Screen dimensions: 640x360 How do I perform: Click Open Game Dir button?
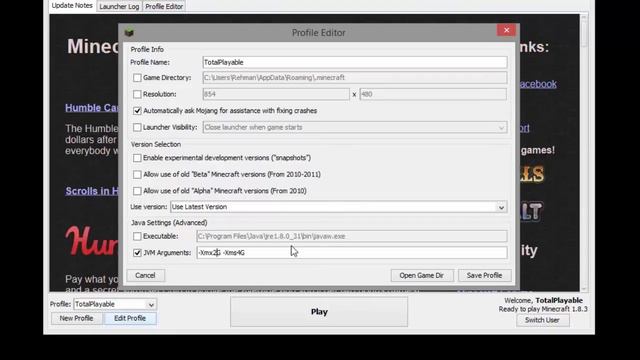(x=422, y=276)
